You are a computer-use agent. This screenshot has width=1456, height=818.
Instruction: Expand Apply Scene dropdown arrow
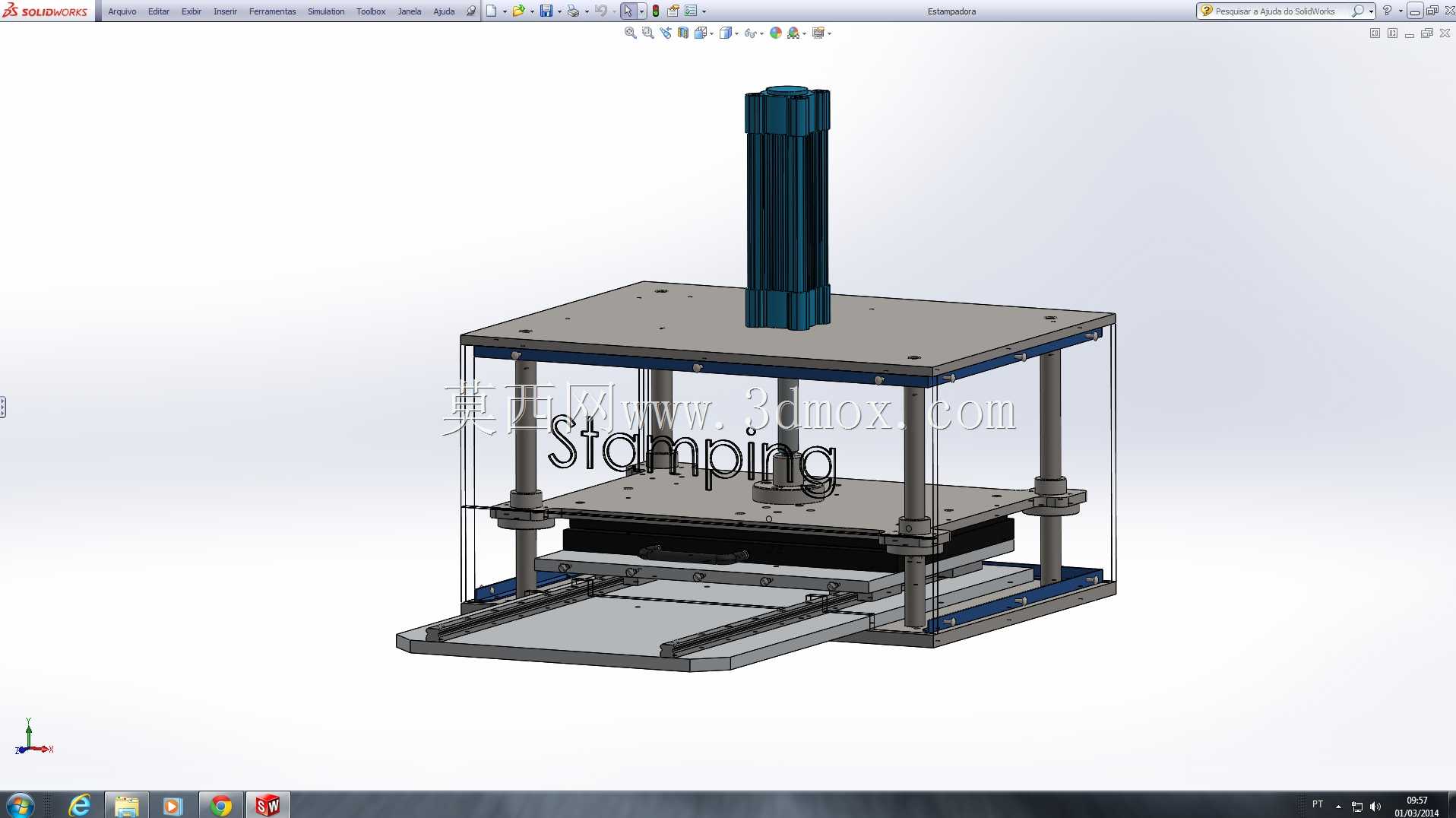pyautogui.click(x=804, y=33)
